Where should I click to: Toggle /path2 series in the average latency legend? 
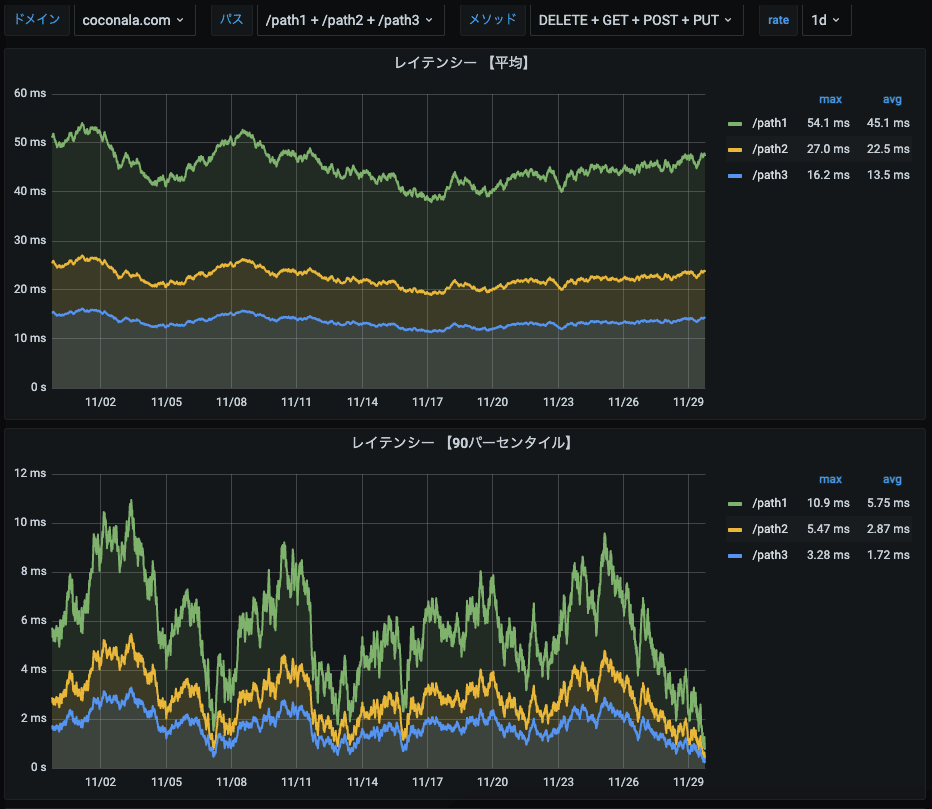pyautogui.click(x=769, y=148)
